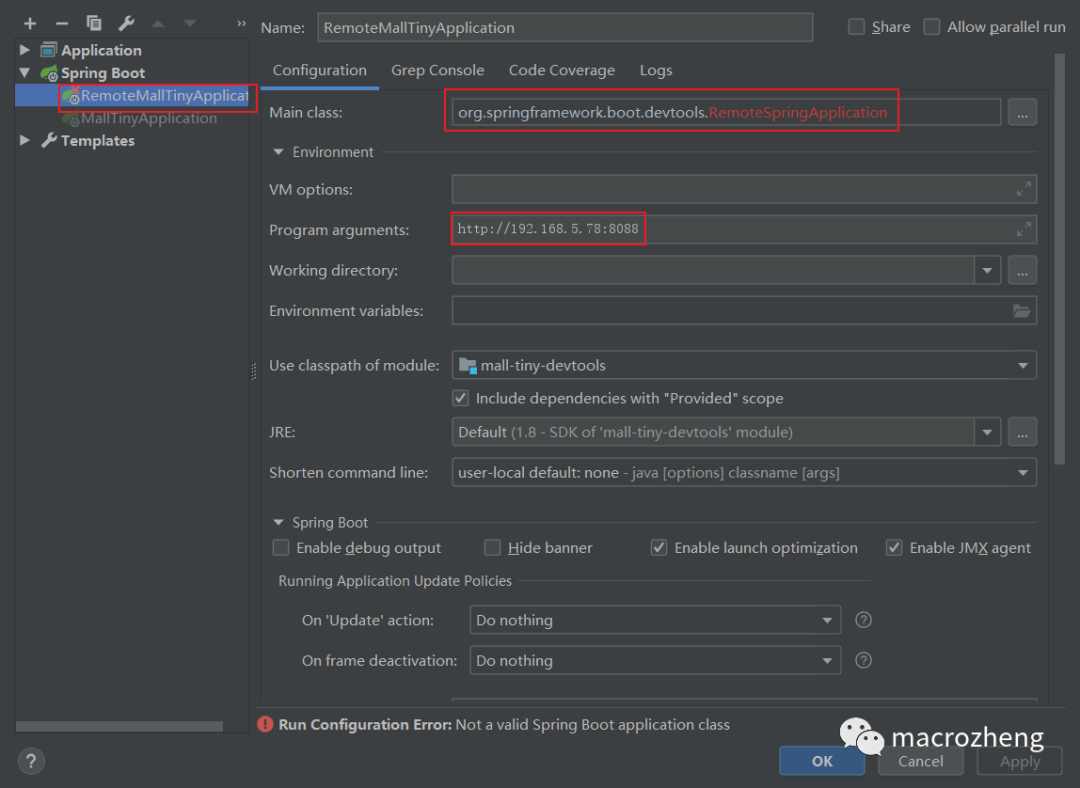Move configuration up with arrow icon
The height and width of the screenshot is (788, 1080).
[x=158, y=24]
